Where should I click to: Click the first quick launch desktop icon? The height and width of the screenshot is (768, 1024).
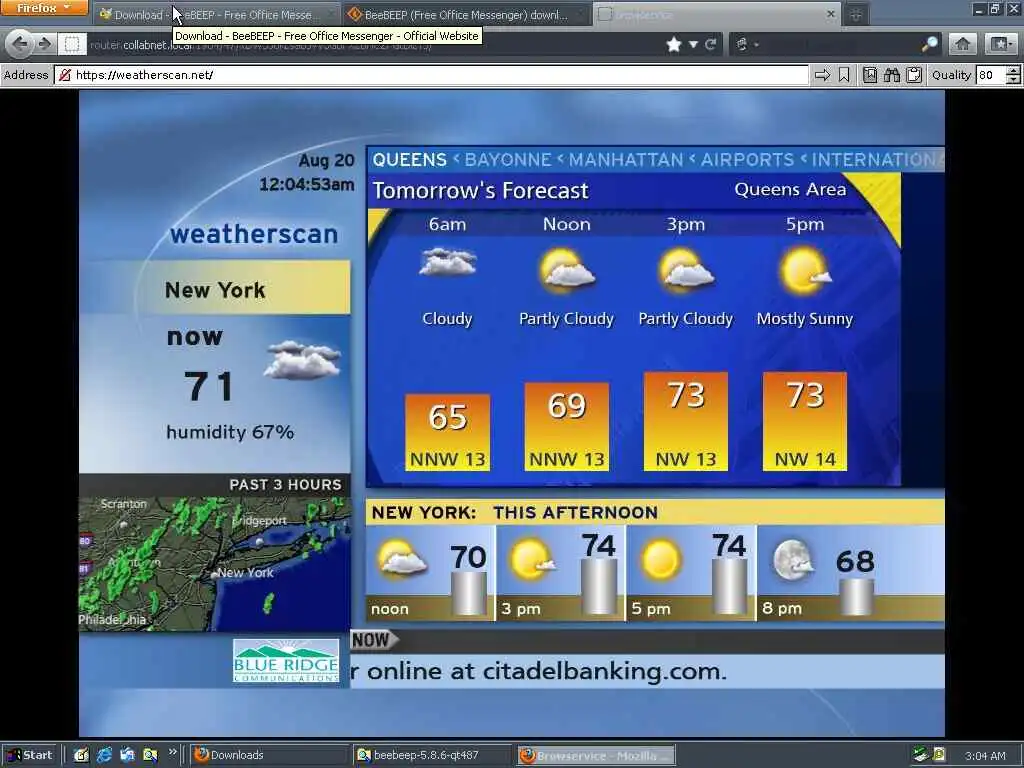[x=81, y=755]
